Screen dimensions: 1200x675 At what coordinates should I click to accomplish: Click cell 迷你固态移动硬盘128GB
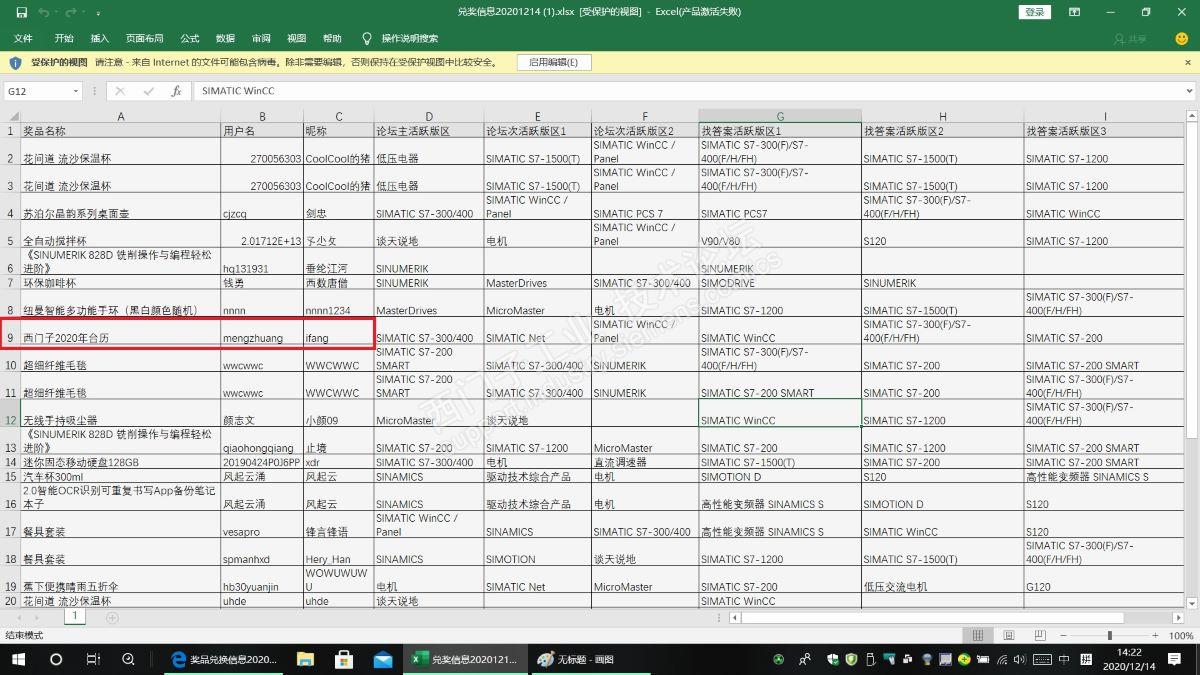[121, 462]
